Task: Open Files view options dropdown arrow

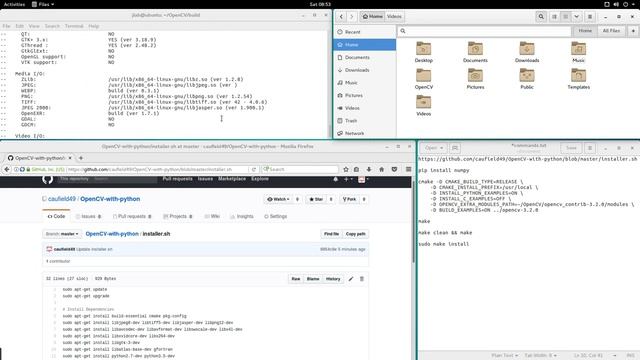Action: coord(576,16)
